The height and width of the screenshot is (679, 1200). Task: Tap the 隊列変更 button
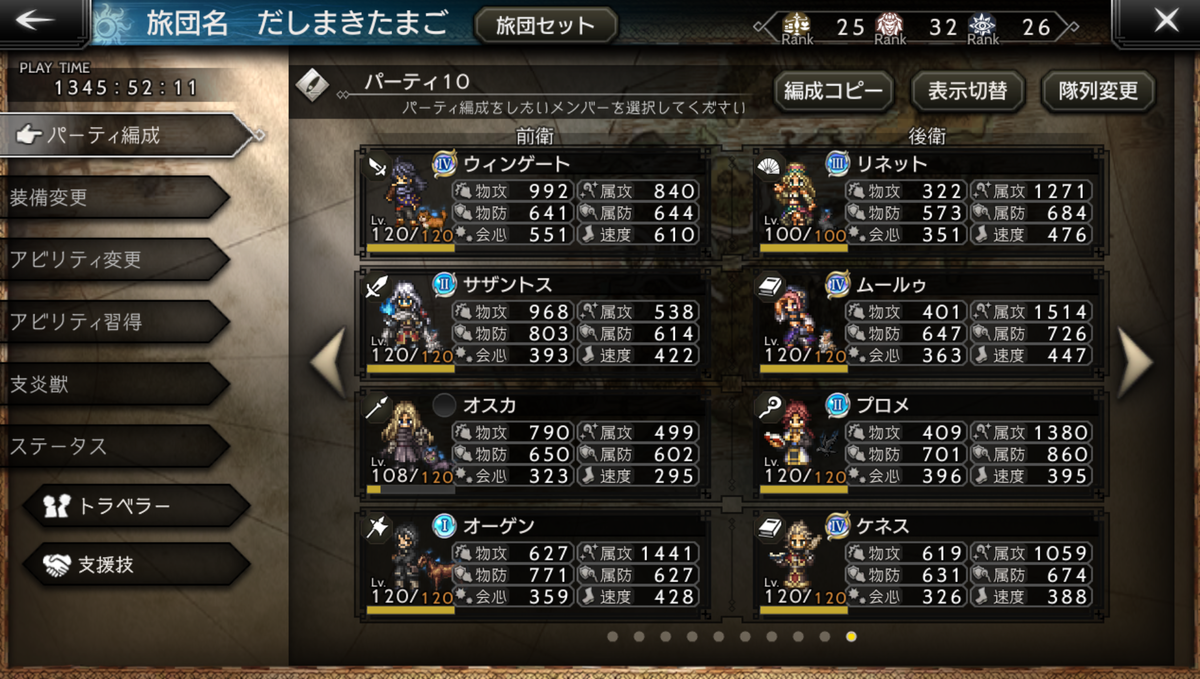pos(1098,91)
